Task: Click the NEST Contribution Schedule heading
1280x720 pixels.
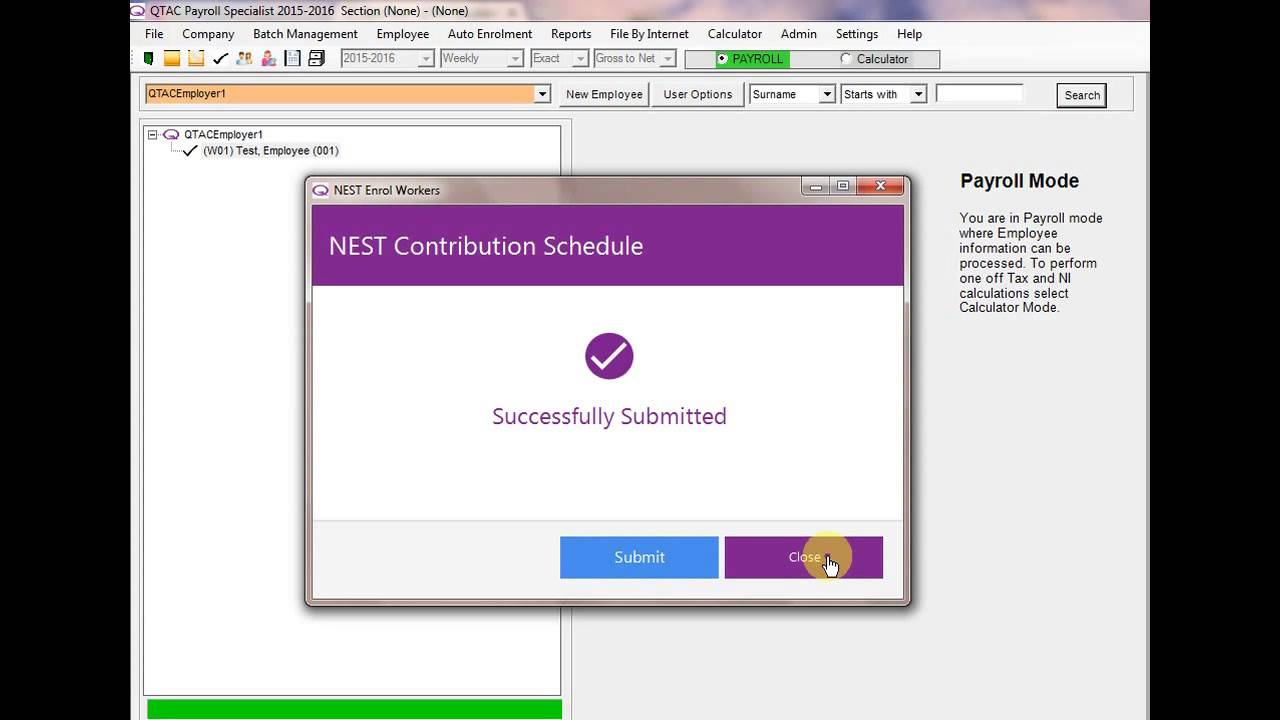Action: [x=486, y=246]
